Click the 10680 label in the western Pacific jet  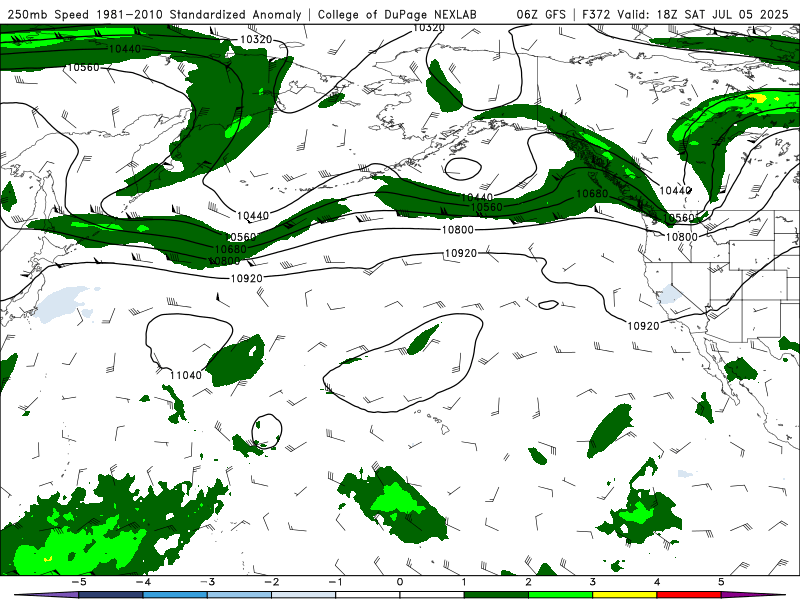tap(231, 249)
